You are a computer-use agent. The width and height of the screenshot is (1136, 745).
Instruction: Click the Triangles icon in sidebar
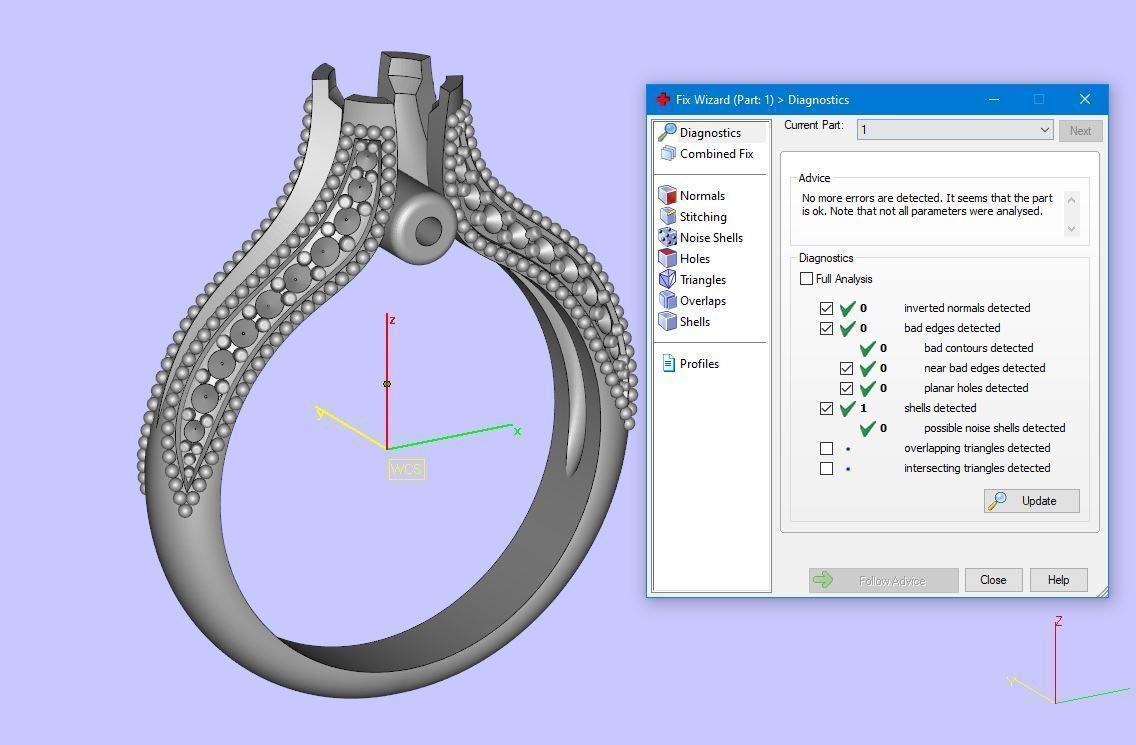tap(667, 279)
